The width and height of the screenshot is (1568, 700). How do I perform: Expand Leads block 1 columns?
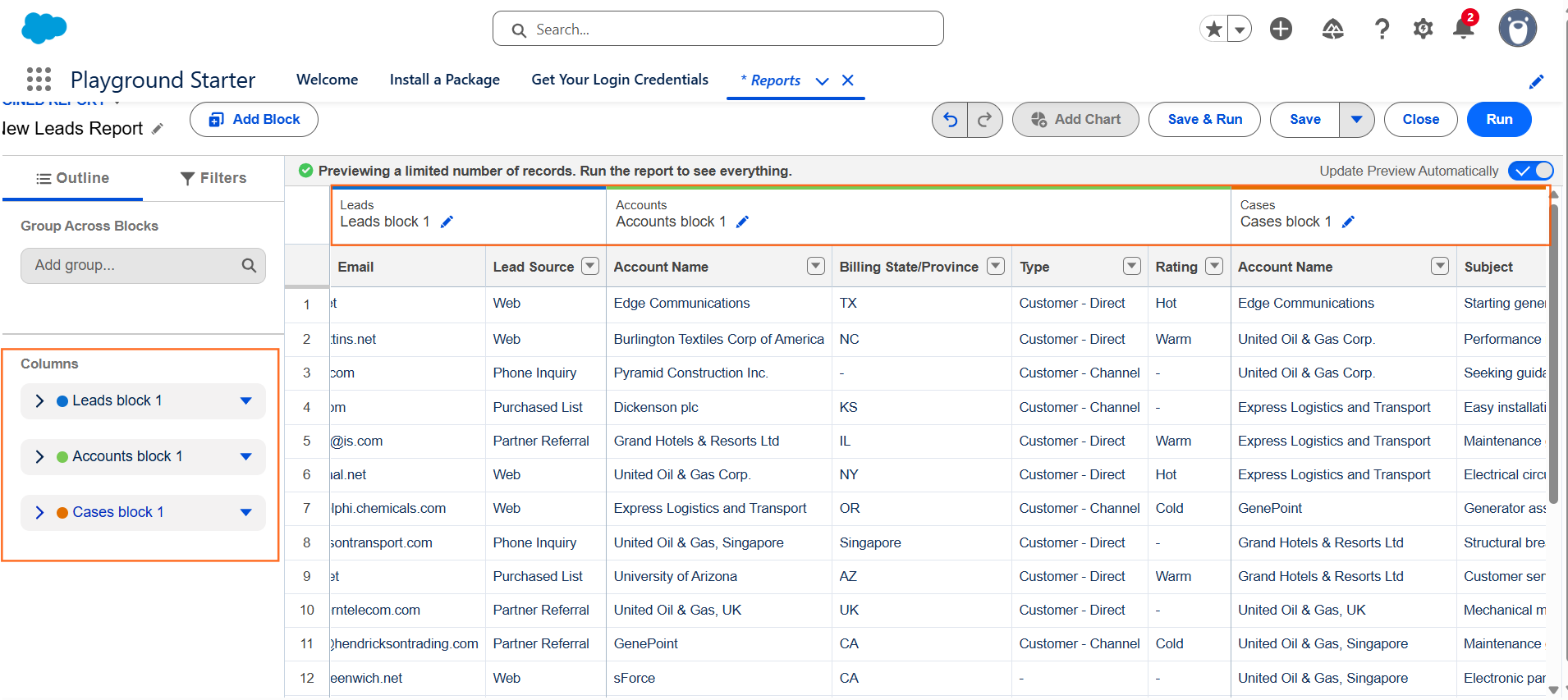pos(39,400)
